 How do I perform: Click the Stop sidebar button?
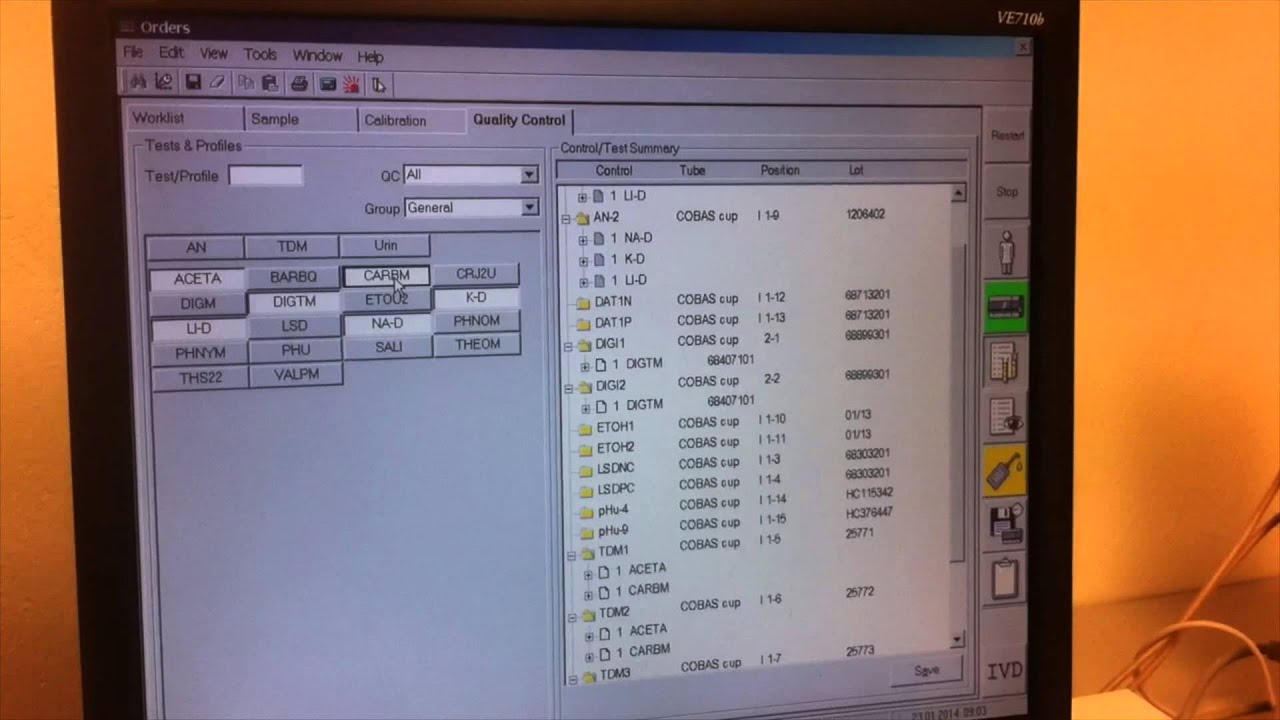1007,192
